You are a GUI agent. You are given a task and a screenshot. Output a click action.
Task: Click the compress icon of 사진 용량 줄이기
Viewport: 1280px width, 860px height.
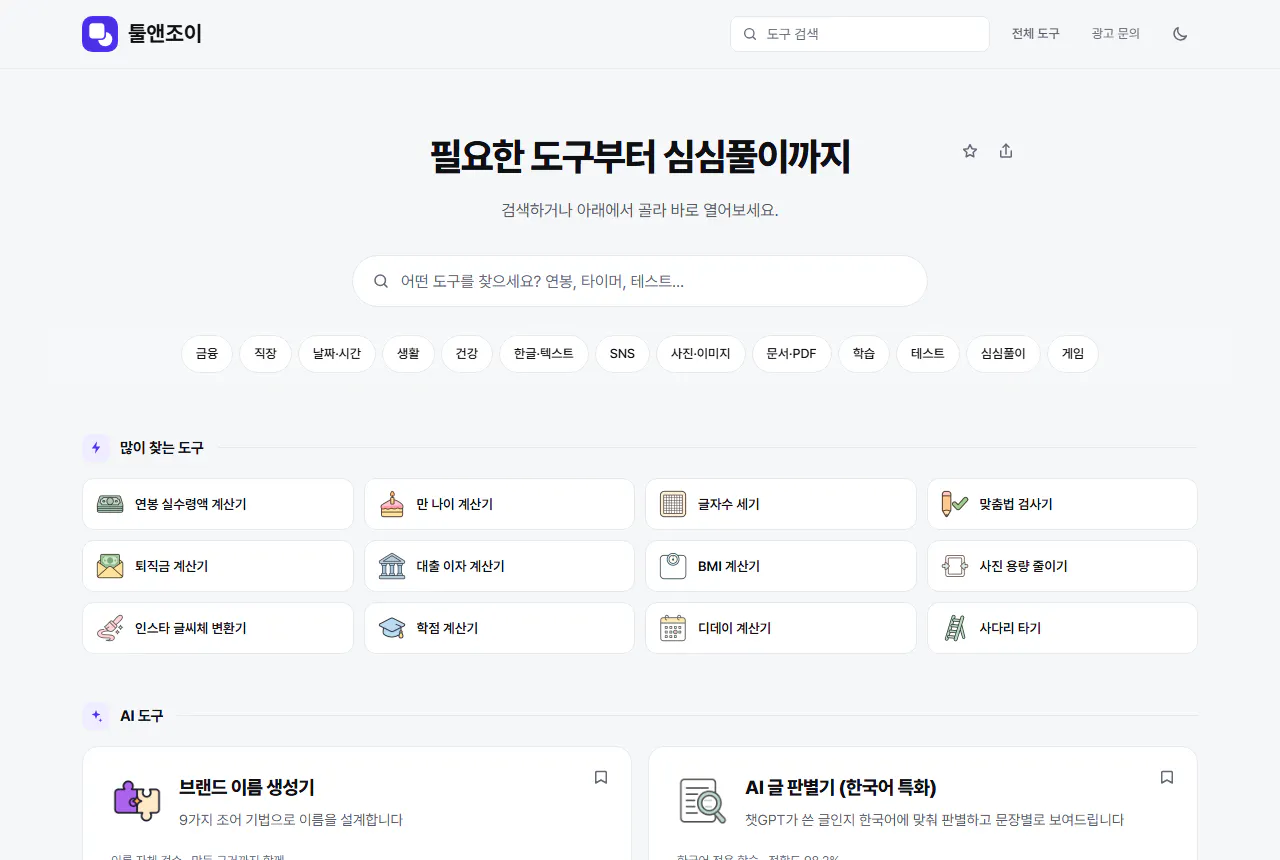[954, 566]
